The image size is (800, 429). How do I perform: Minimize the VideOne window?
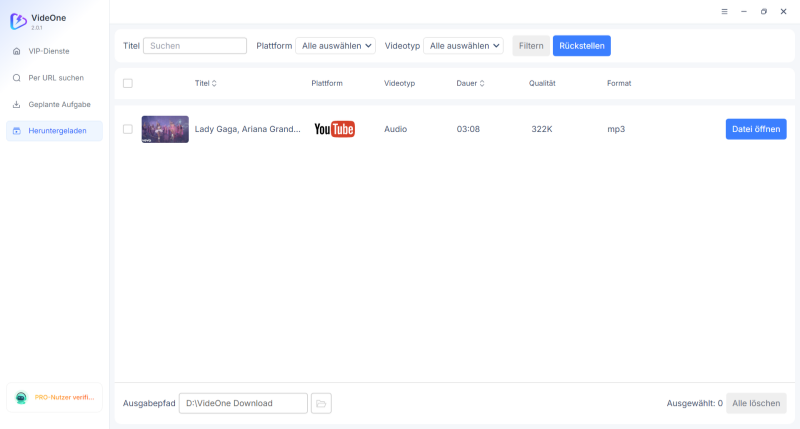[x=744, y=11]
